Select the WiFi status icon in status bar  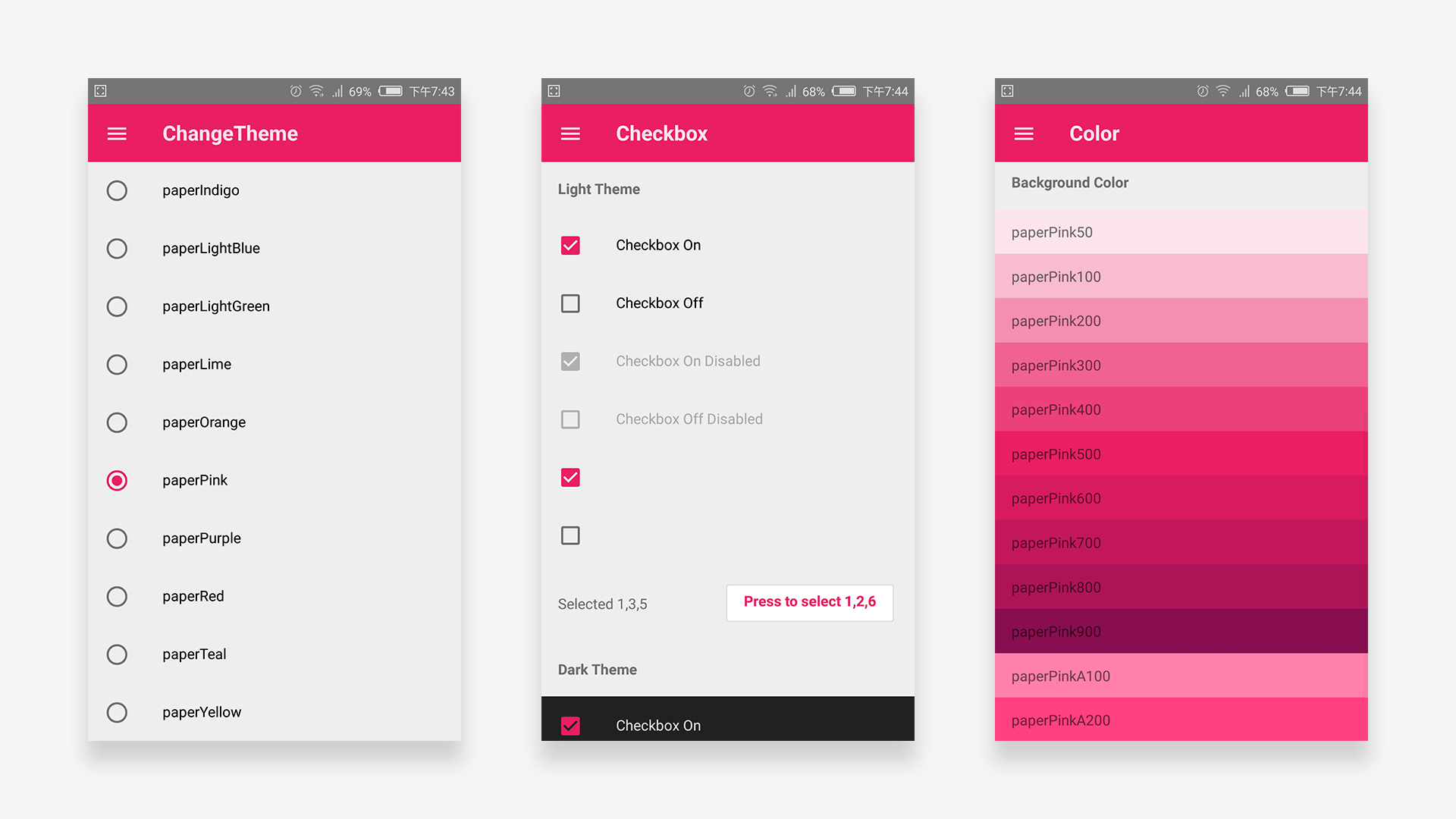[x=314, y=93]
